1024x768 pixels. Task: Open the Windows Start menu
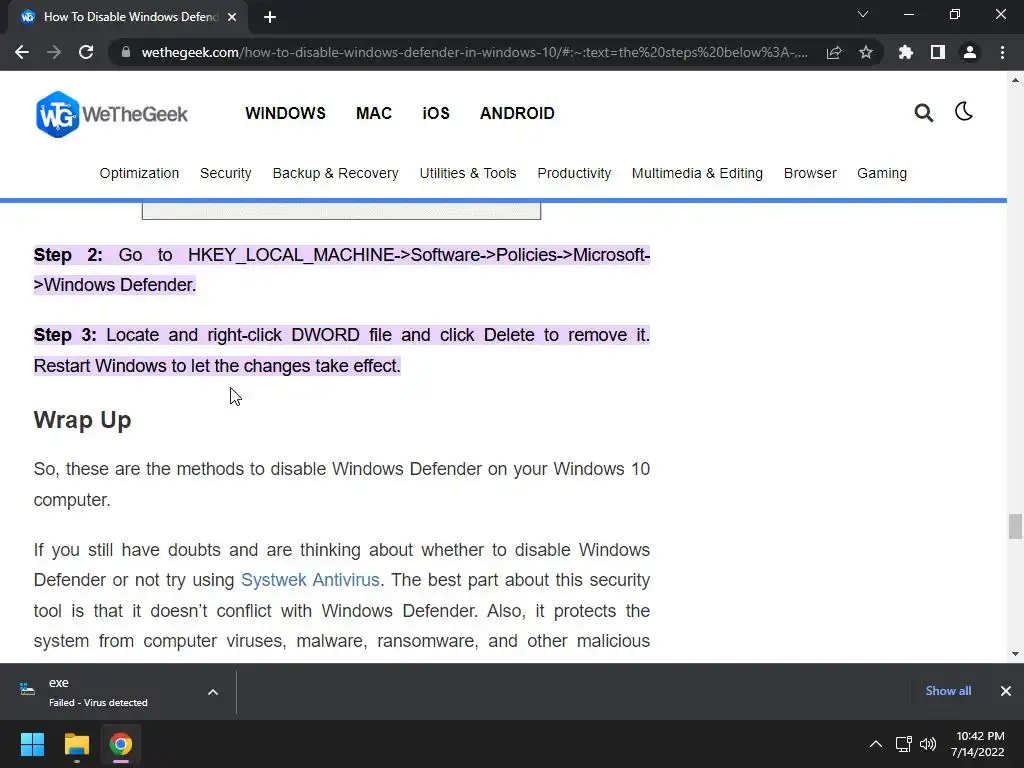click(32, 744)
